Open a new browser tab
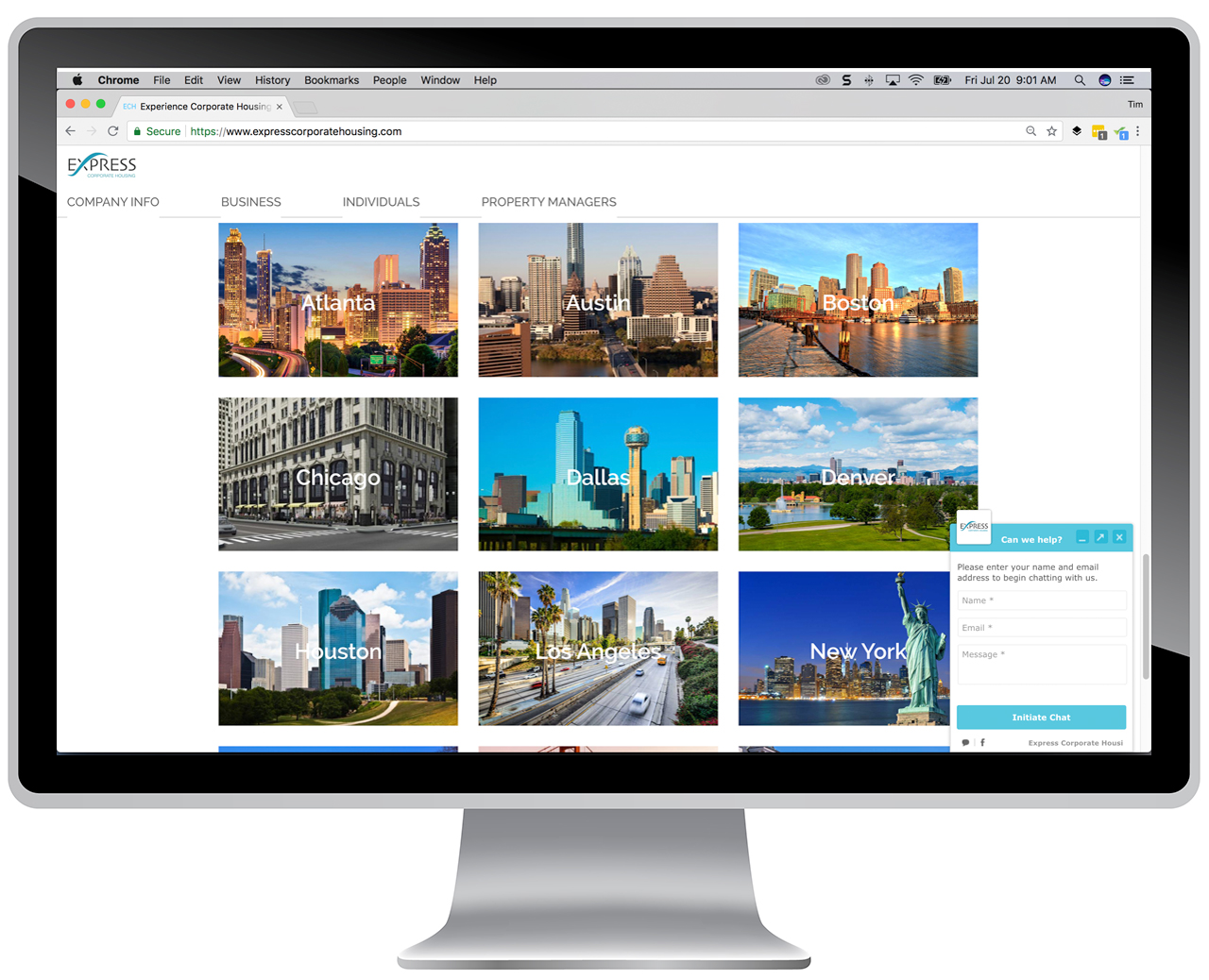The width and height of the screenshot is (1209, 980). [305, 108]
